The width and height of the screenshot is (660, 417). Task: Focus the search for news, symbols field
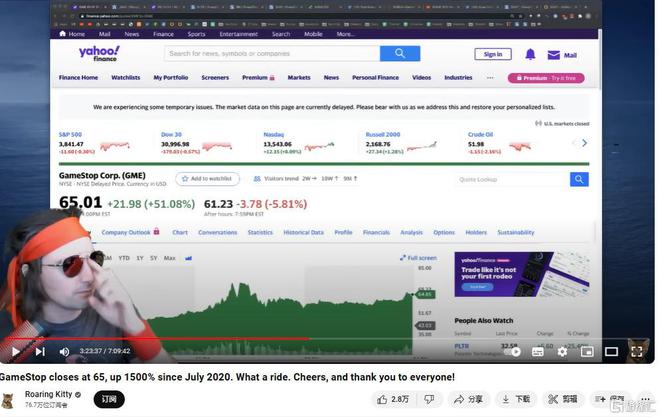click(272, 53)
